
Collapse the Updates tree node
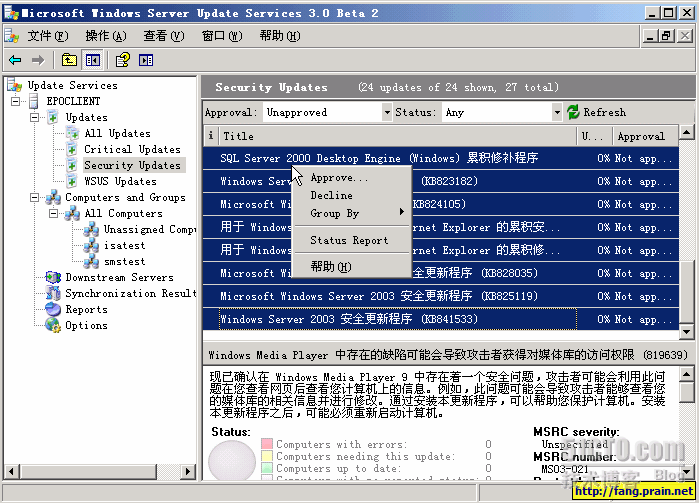tap(34, 117)
